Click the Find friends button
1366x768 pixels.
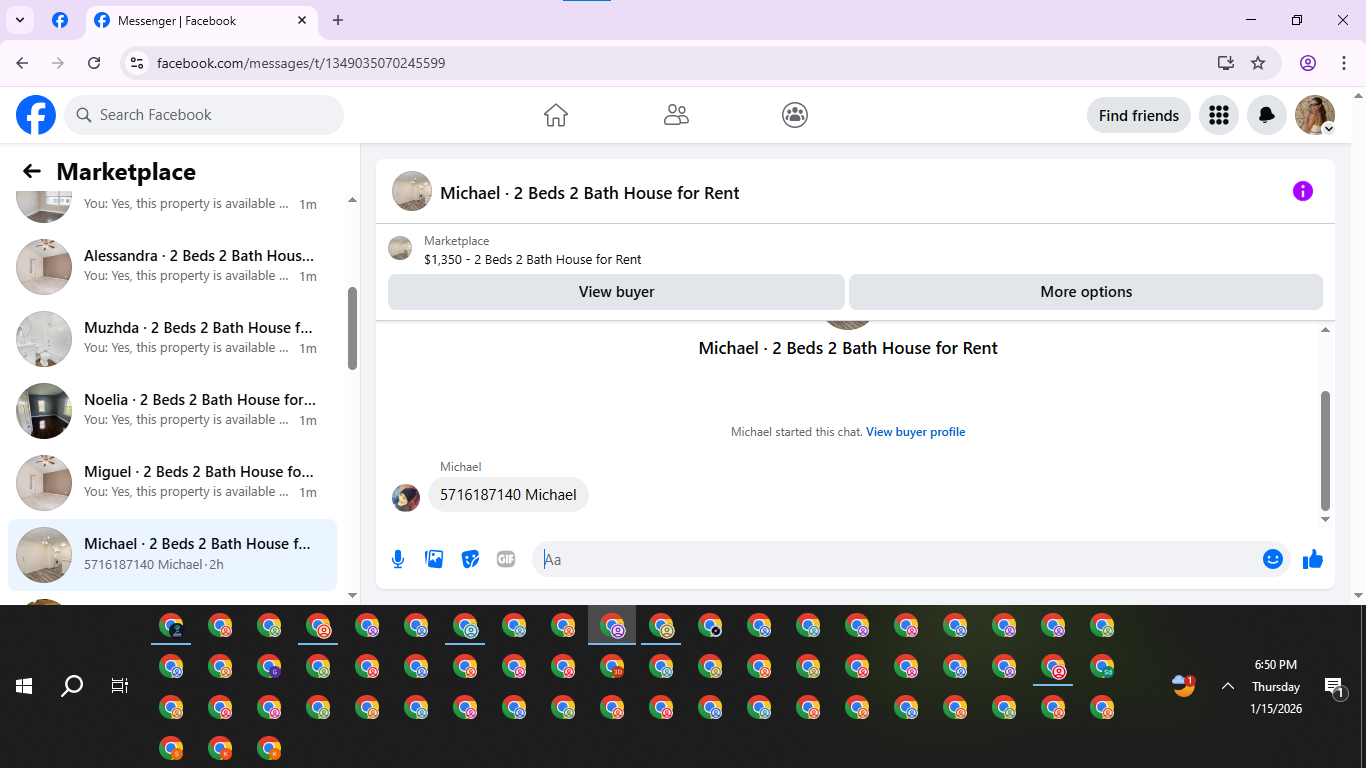1139,116
